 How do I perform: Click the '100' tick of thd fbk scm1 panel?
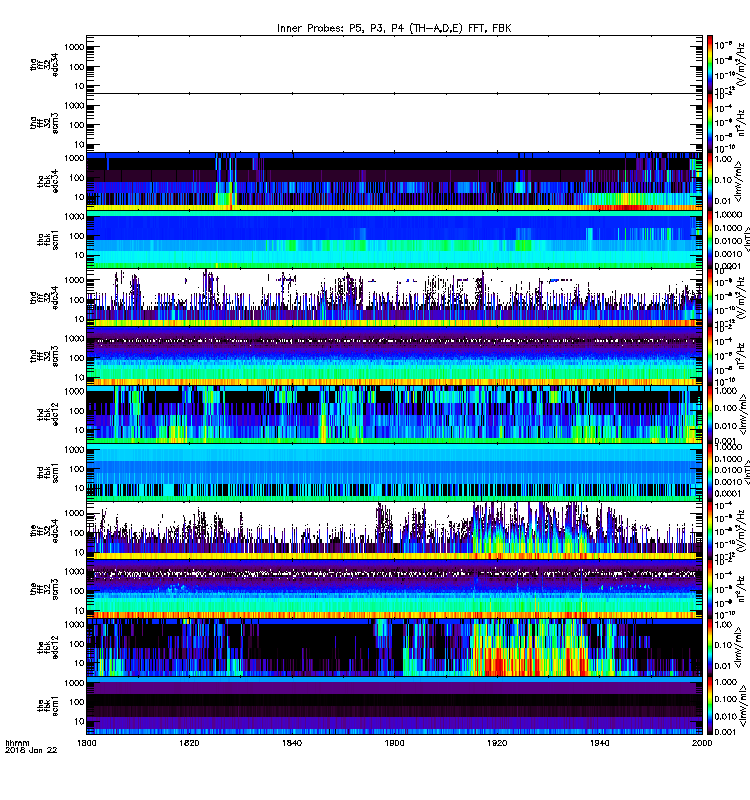[77, 469]
